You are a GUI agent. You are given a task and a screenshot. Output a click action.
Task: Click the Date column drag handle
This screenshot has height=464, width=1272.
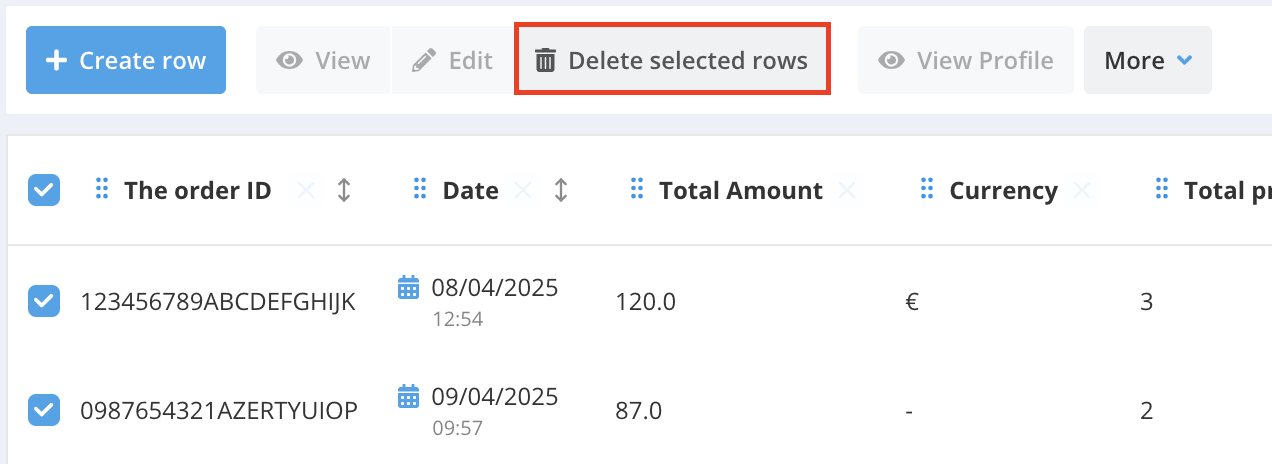(x=420, y=189)
